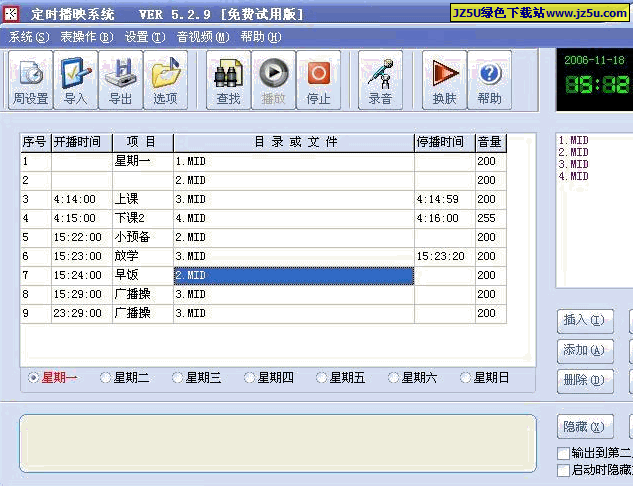Select the highlighted 2.MID cell in row 7
The width and height of the screenshot is (633, 486).
click(x=294, y=275)
